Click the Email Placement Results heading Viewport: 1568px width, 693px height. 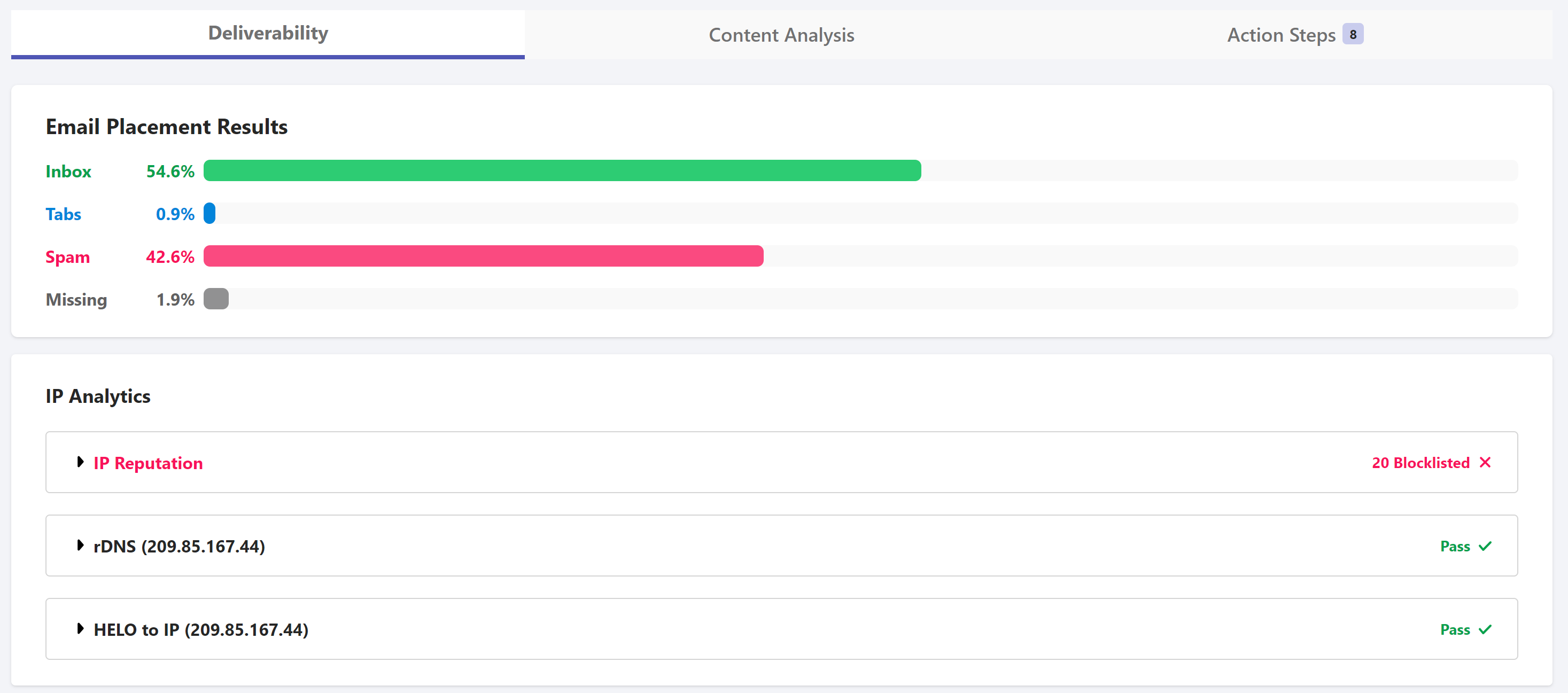click(x=166, y=127)
